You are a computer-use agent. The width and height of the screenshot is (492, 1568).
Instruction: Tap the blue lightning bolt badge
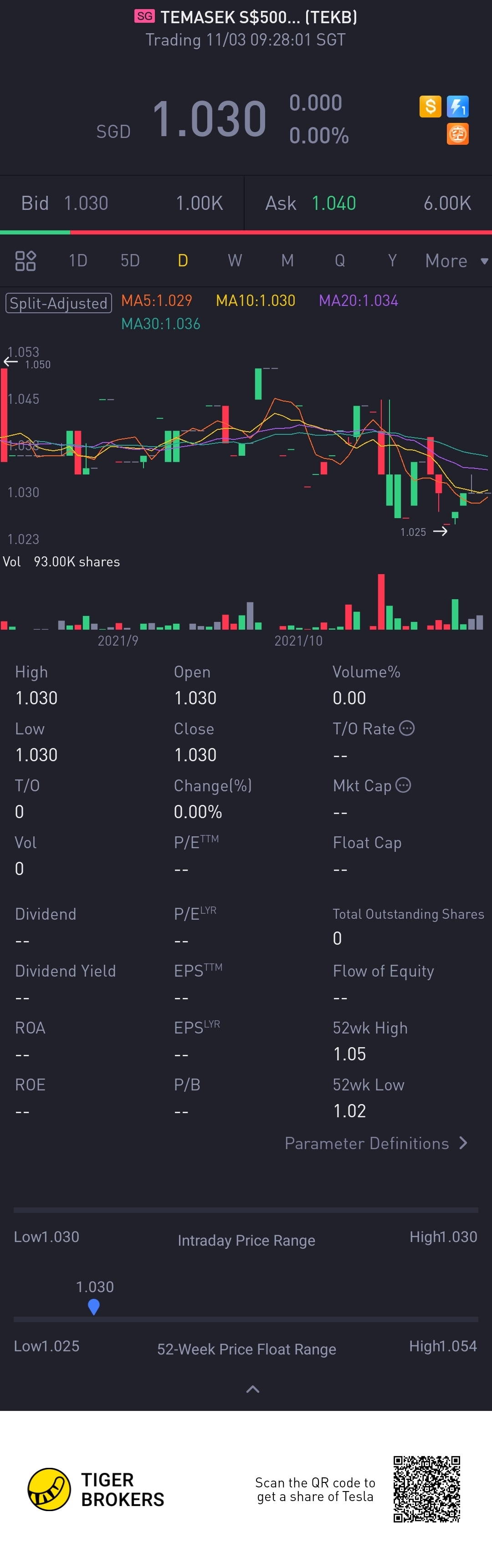click(457, 107)
